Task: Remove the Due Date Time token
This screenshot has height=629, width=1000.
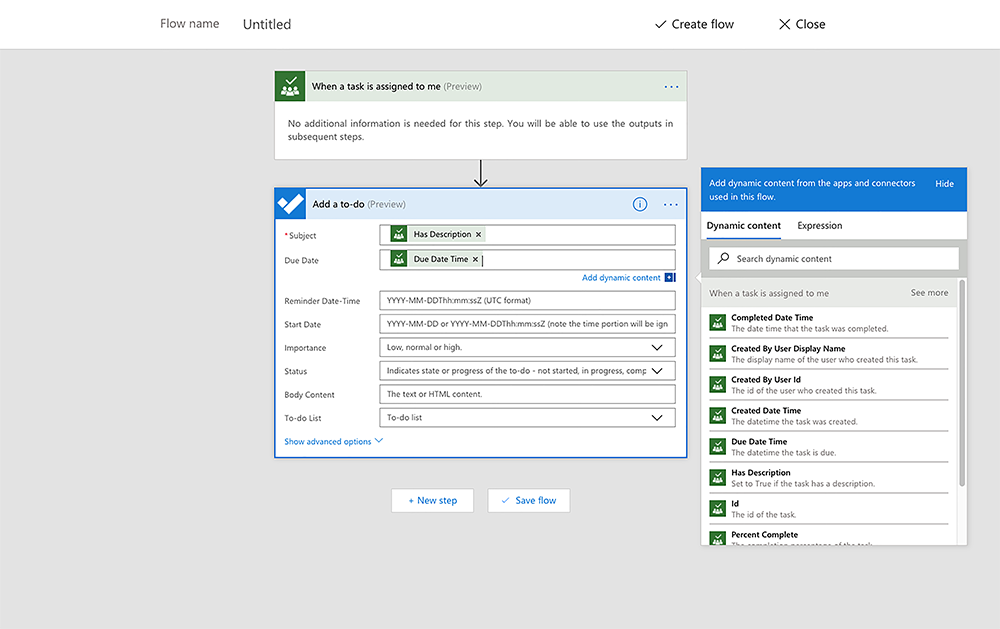Action: point(475,260)
